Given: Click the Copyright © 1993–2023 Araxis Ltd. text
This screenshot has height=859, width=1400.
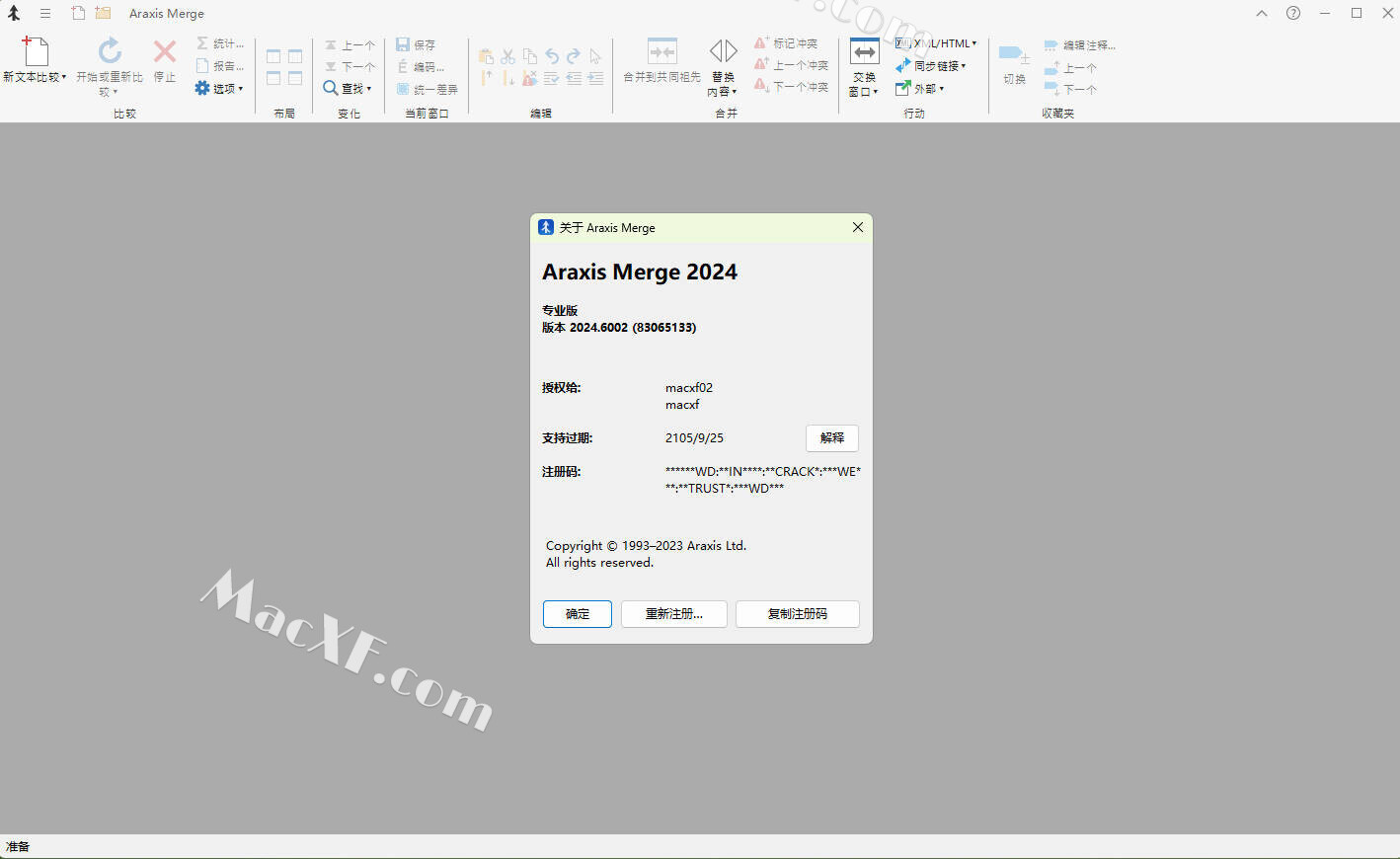Looking at the screenshot, I should [x=646, y=546].
